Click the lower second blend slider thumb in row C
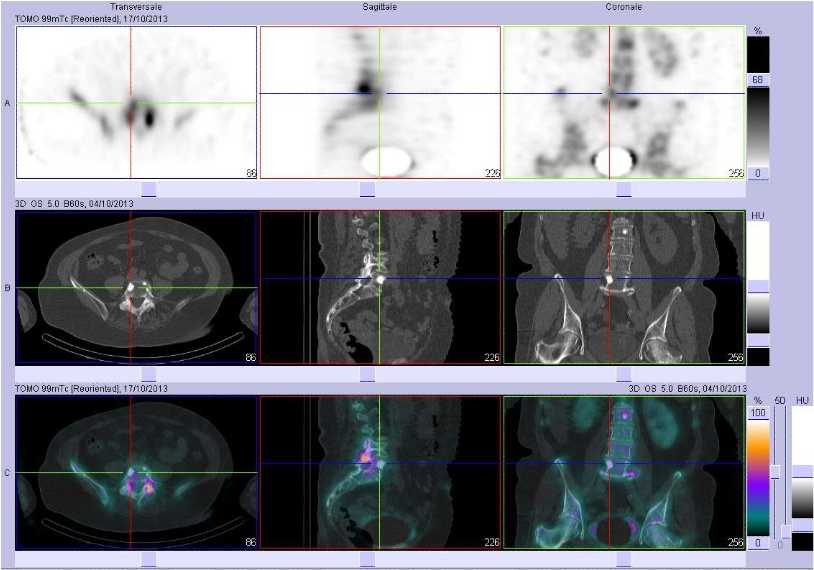814x570 pixels. [x=786, y=531]
